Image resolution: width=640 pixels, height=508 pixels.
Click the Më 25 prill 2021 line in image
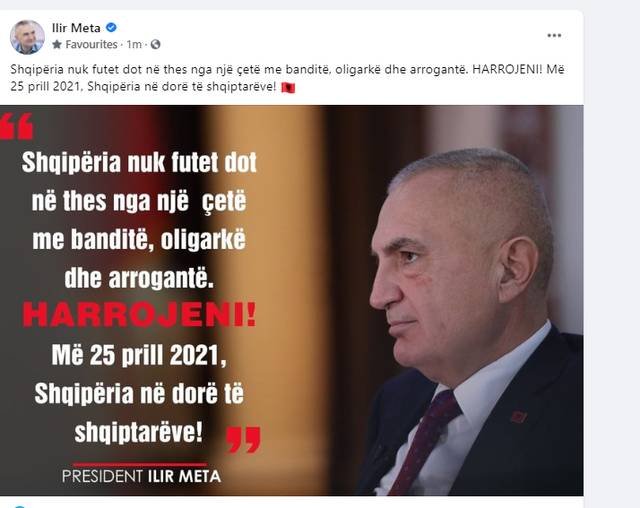(139, 355)
